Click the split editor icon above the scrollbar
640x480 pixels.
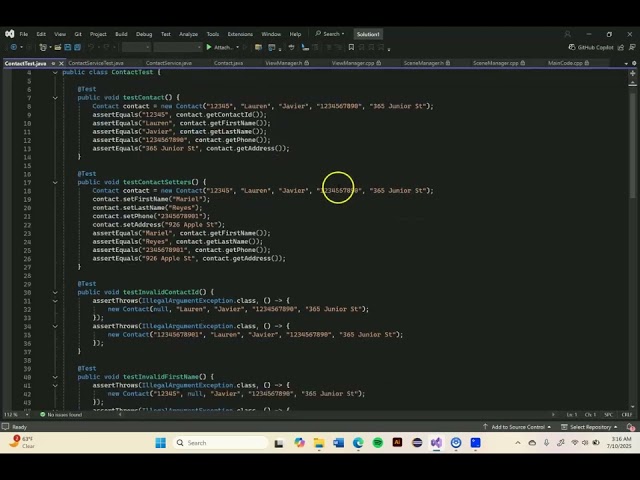pyautogui.click(x=633, y=73)
